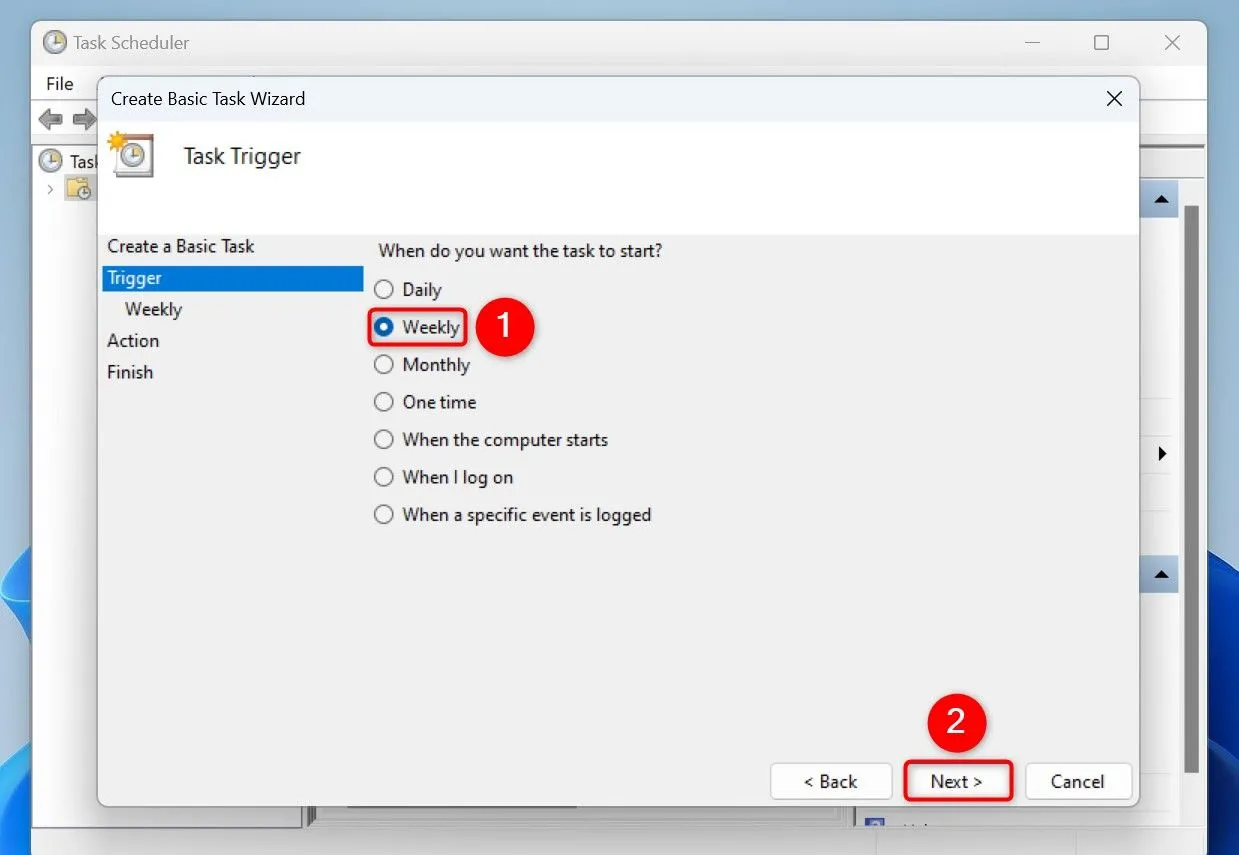
Task: Click the Task Scheduler title bar clock icon
Action: (x=55, y=43)
